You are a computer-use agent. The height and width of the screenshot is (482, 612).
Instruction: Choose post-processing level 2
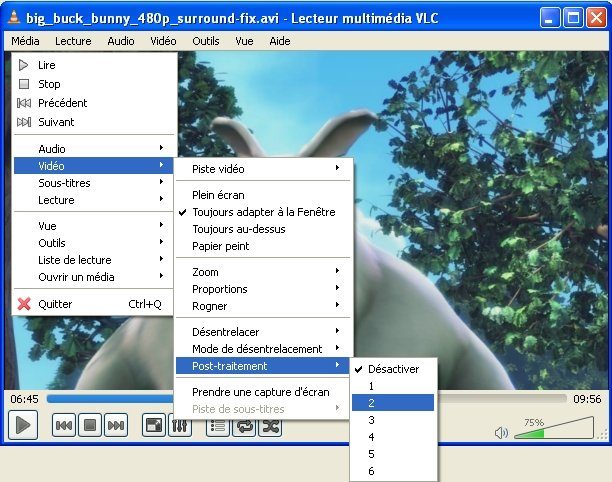[392, 402]
